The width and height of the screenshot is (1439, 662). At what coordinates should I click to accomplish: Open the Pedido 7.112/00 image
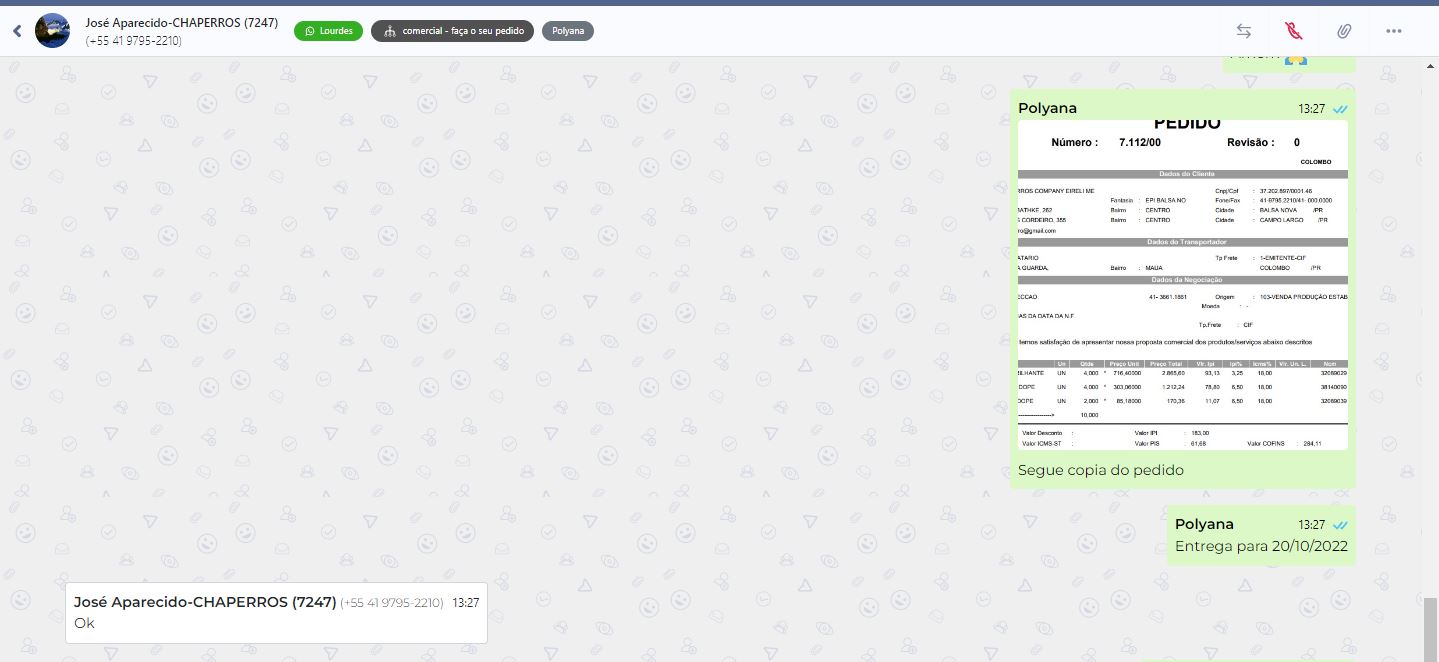[1182, 285]
